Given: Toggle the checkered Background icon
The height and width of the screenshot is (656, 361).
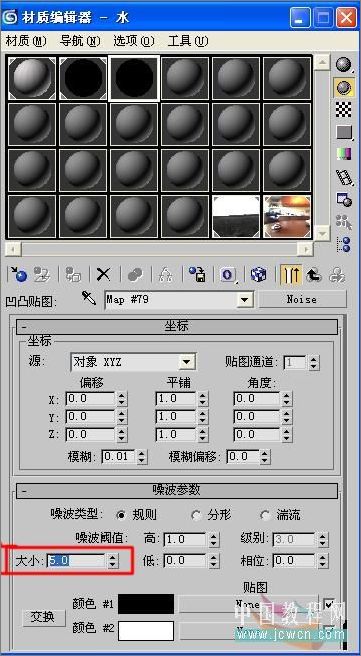Looking at the screenshot, I should 343,109.
